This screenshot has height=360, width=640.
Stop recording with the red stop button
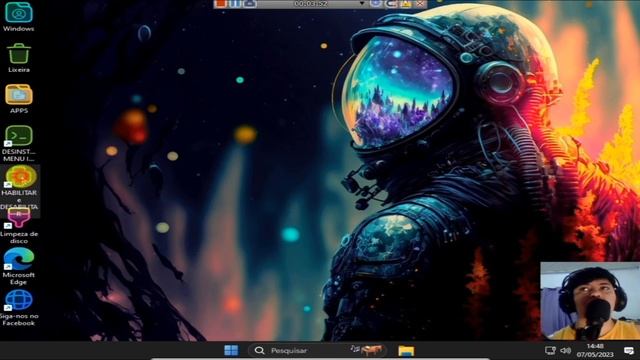pos(221,4)
